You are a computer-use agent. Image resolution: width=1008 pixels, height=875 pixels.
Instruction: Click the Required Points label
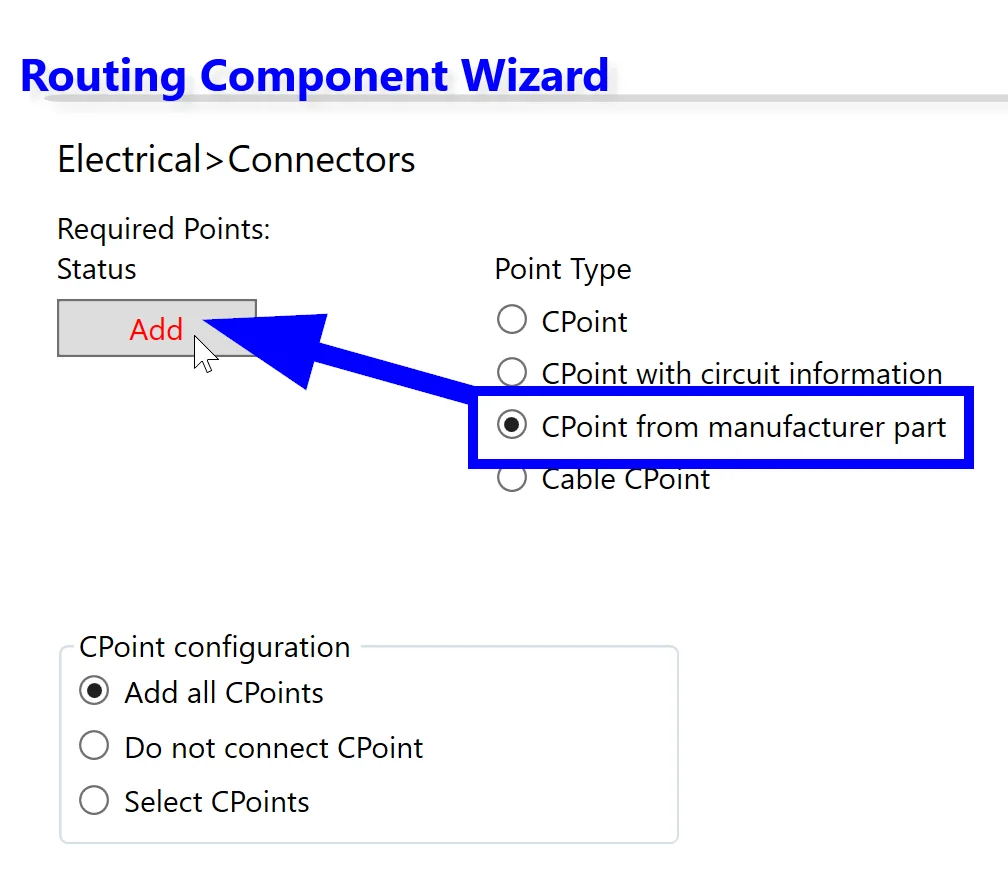[x=164, y=229]
